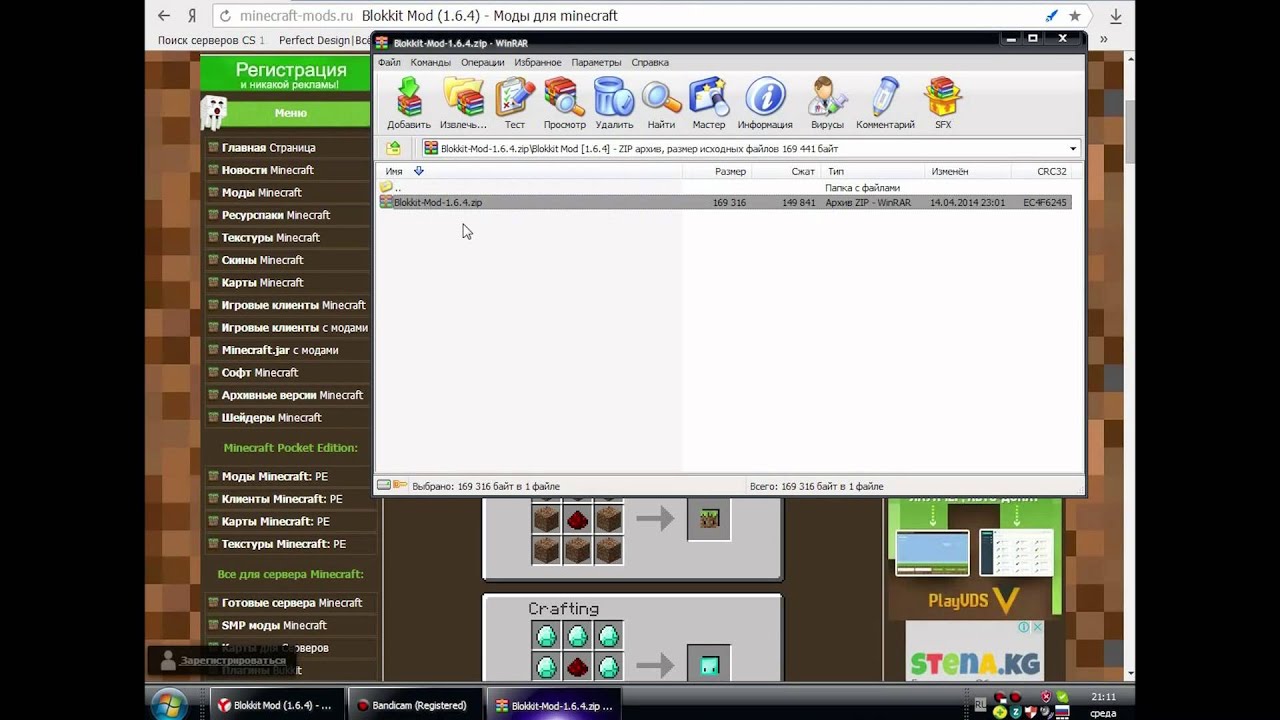Close the stena.kg ad
1280x720 pixels.
point(1037,627)
